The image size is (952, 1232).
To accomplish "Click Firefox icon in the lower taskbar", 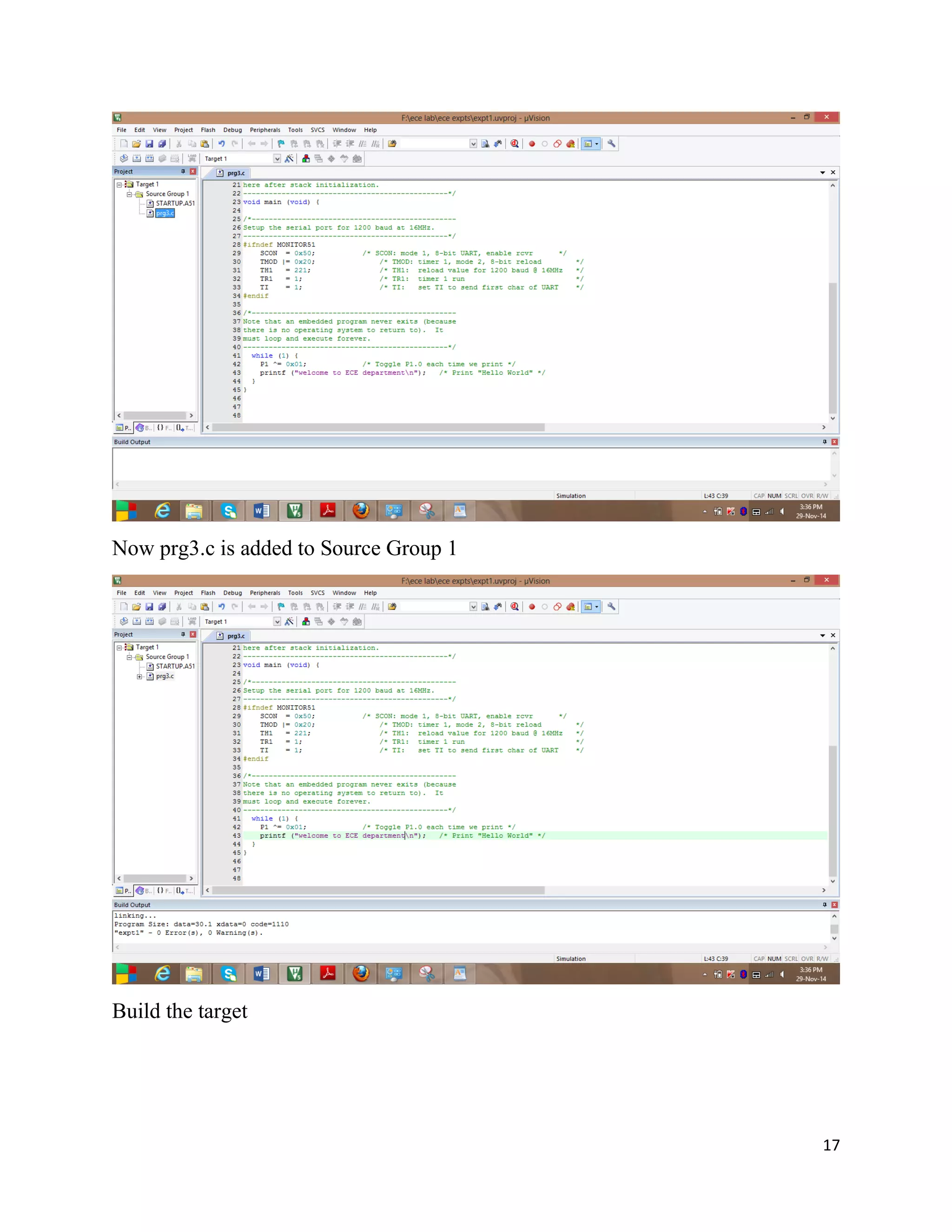I will coord(361,974).
